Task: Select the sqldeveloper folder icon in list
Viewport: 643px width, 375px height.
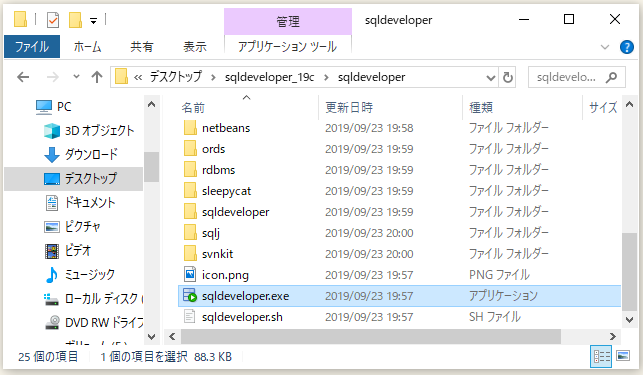Action: [x=190, y=212]
